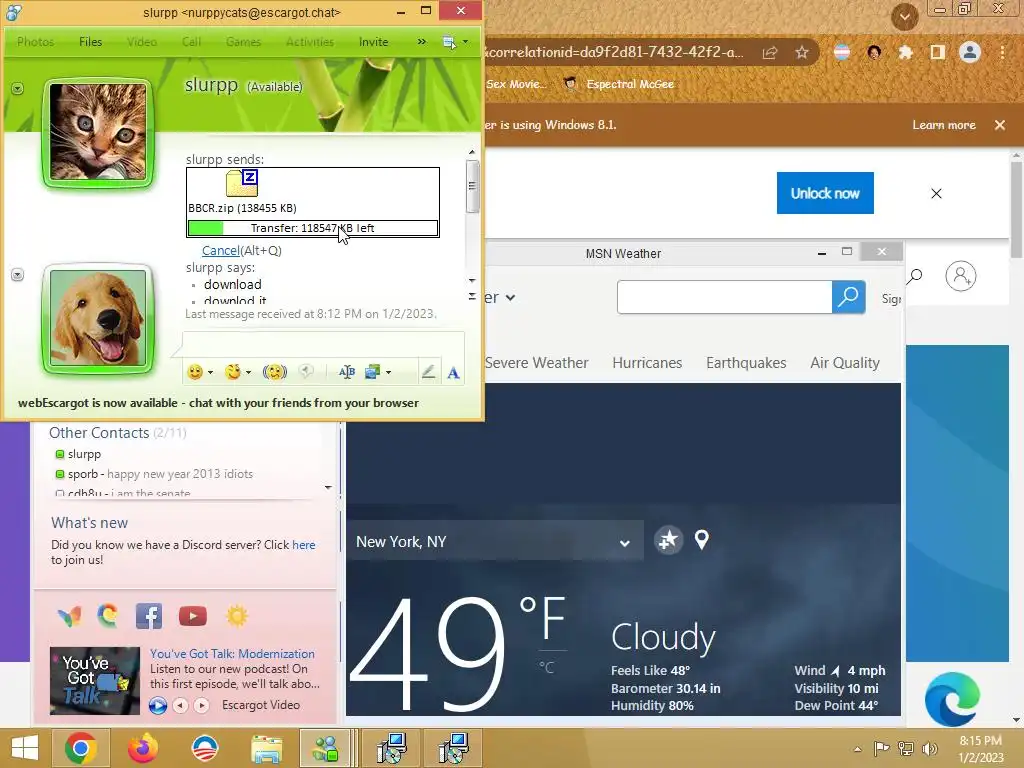This screenshot has width=1024, height=768.
Task: Toggle Chrome side panel icon
Action: pos(938,52)
